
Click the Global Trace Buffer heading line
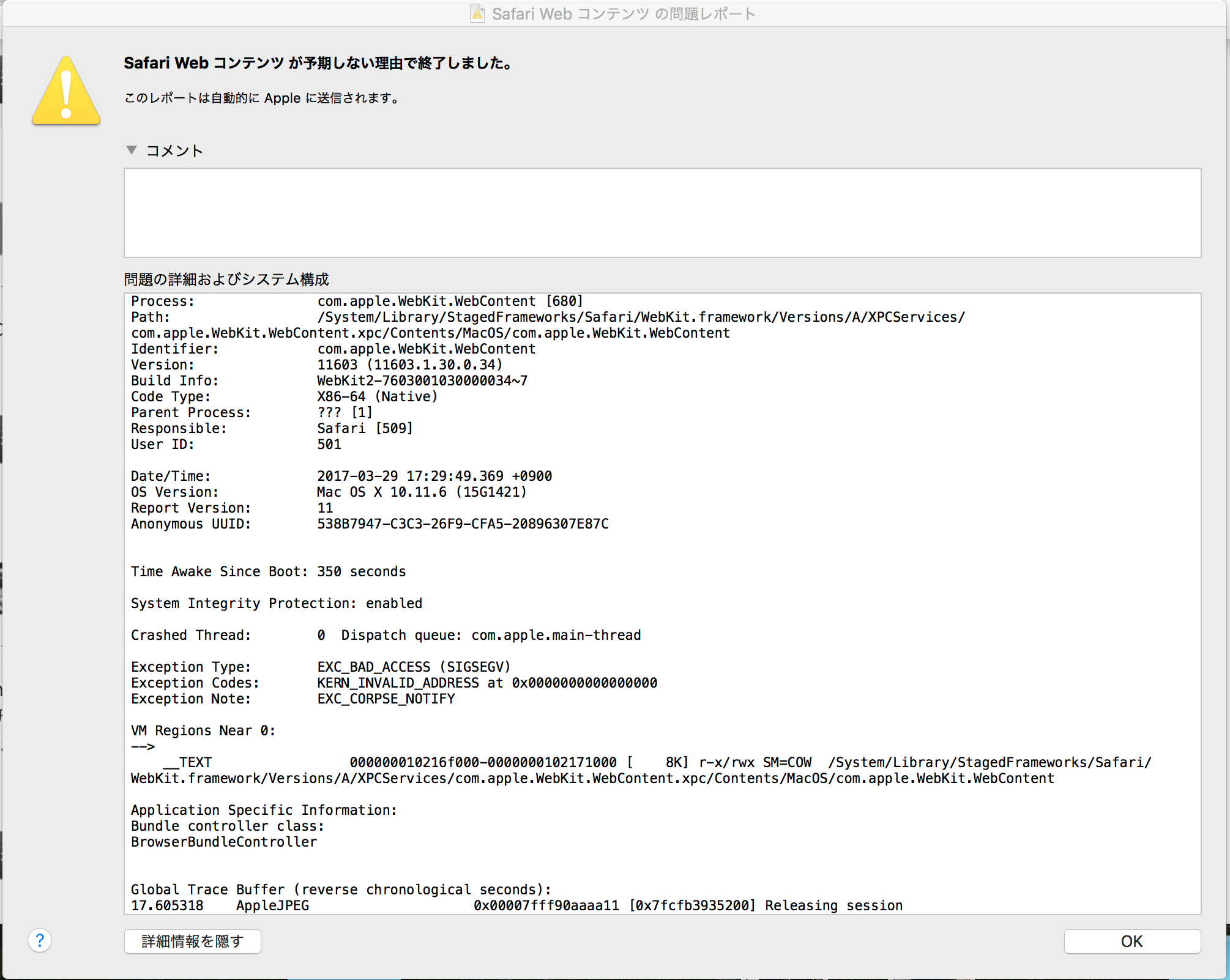tap(341, 889)
